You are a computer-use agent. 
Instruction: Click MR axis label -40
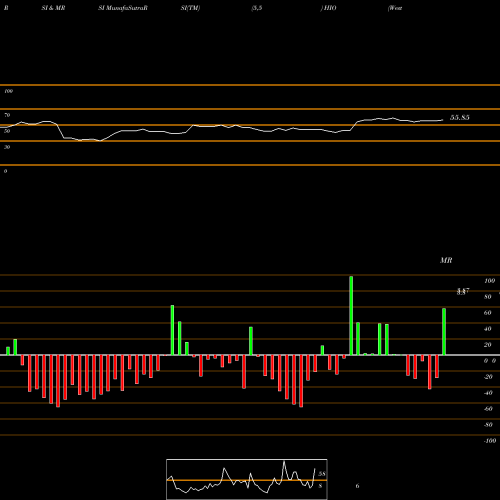pyautogui.click(x=488, y=393)
